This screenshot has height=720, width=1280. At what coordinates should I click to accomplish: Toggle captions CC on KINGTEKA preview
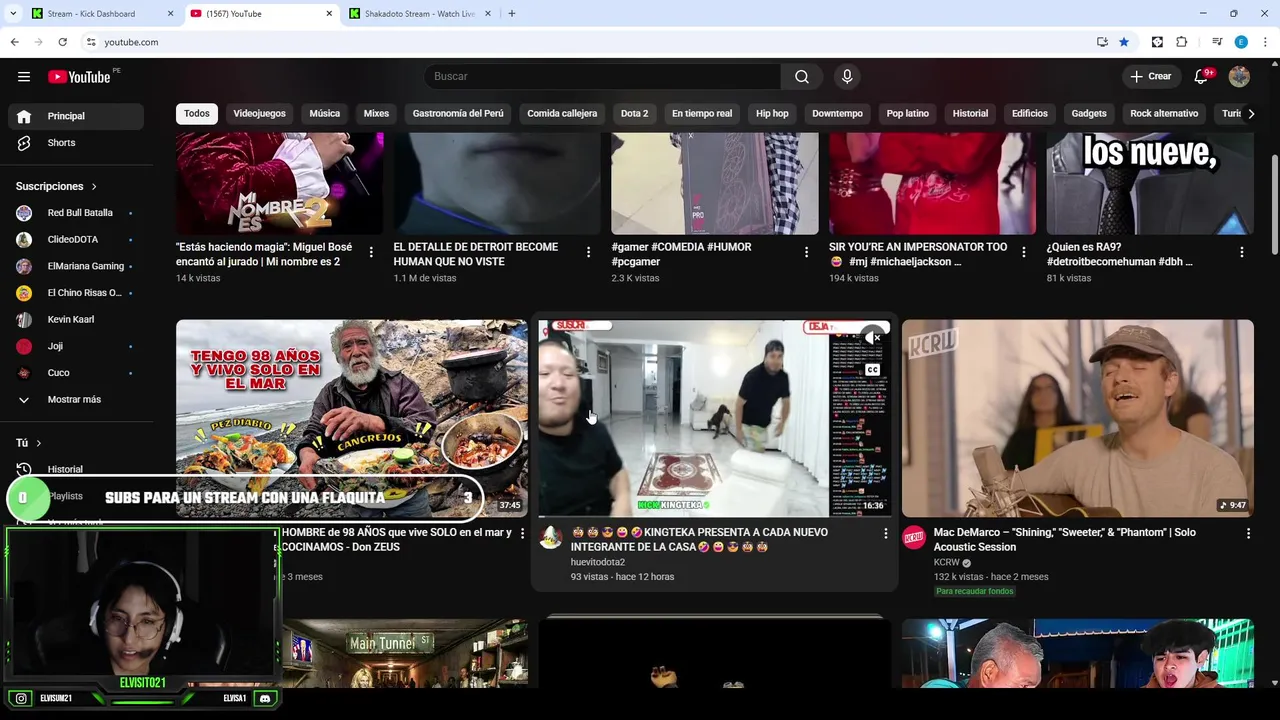click(872, 370)
